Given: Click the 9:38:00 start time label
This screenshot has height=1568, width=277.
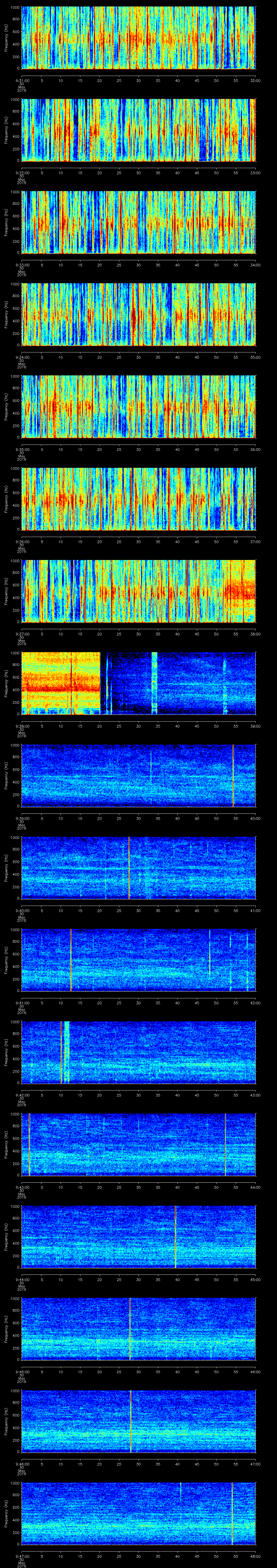Looking at the screenshot, I should (22, 726).
